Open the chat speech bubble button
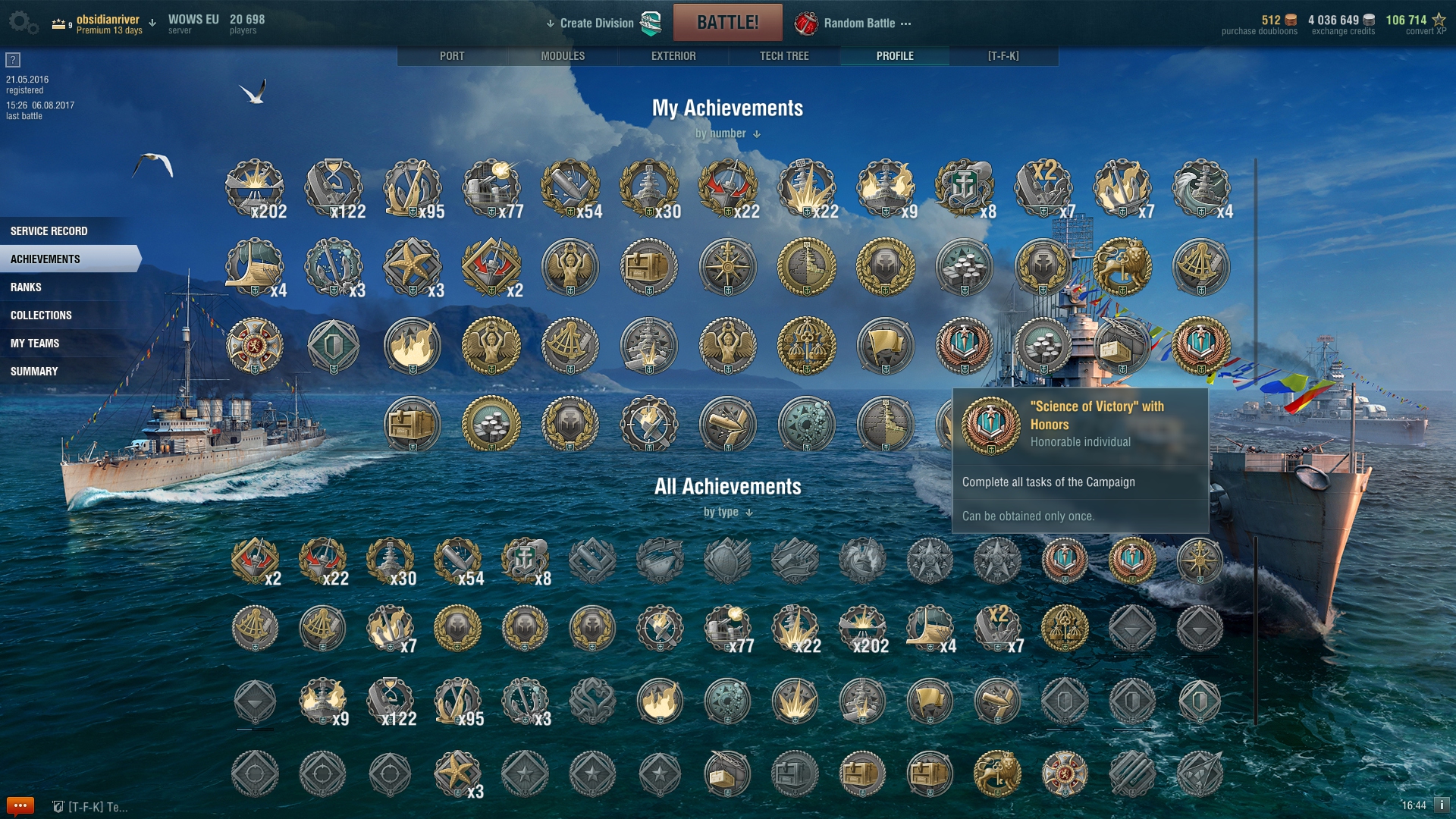The height and width of the screenshot is (819, 1456). (x=20, y=805)
